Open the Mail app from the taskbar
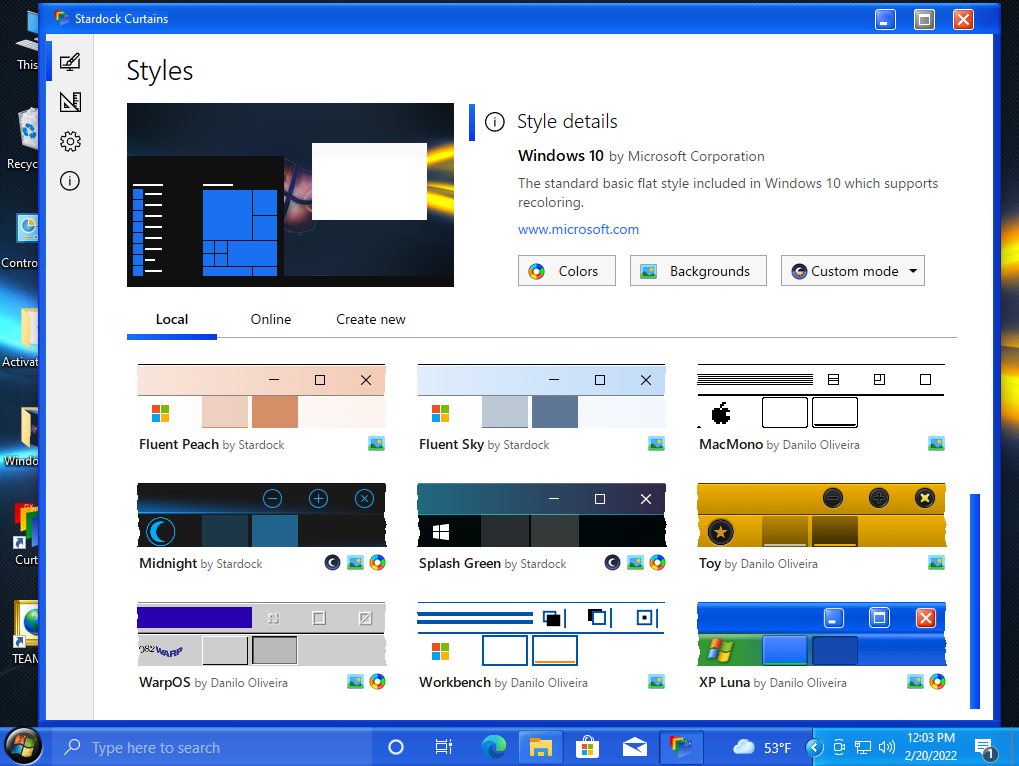This screenshot has width=1019, height=766. pos(634,747)
